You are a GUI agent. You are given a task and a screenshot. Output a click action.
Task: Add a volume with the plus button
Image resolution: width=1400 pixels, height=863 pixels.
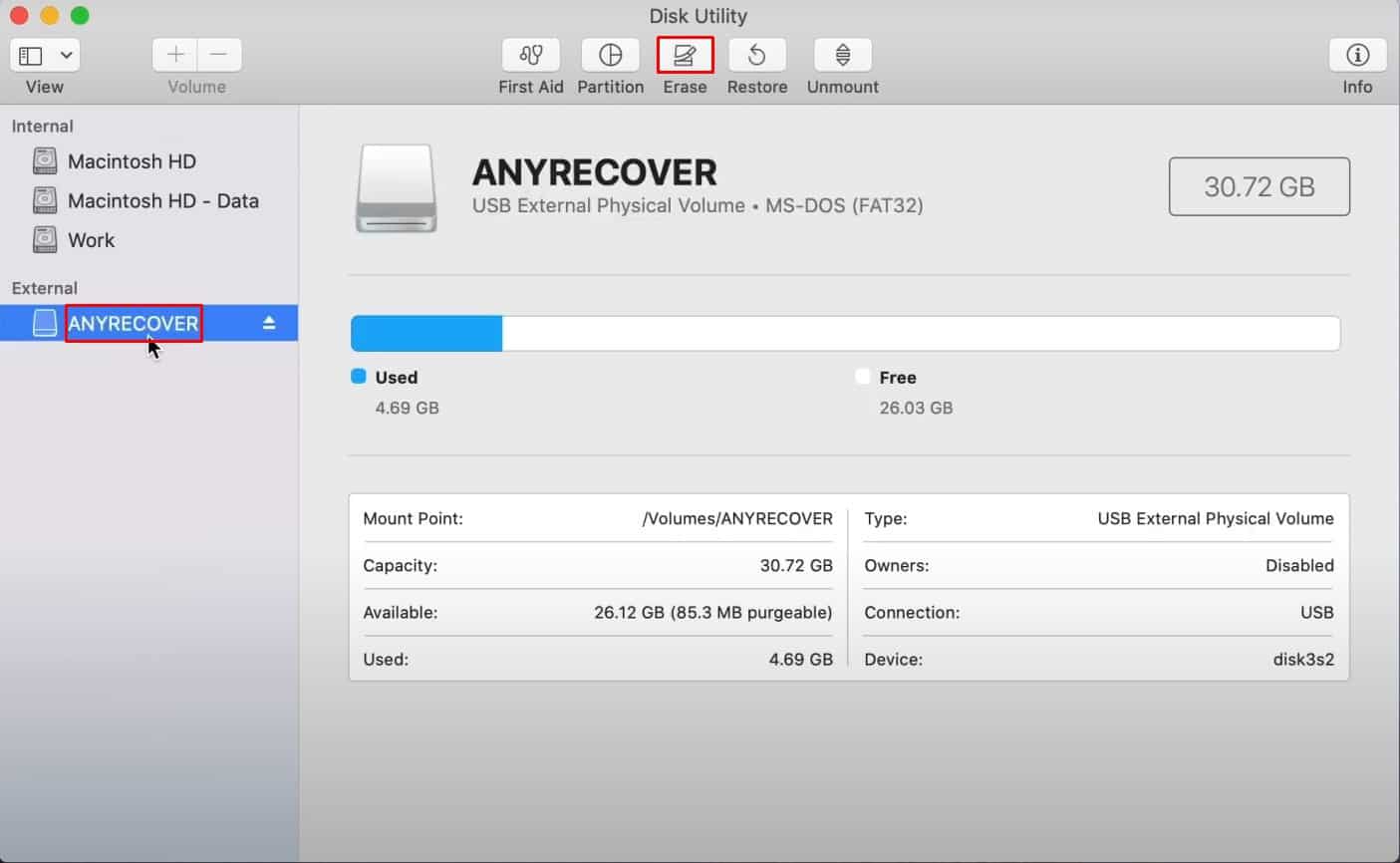pyautogui.click(x=175, y=55)
